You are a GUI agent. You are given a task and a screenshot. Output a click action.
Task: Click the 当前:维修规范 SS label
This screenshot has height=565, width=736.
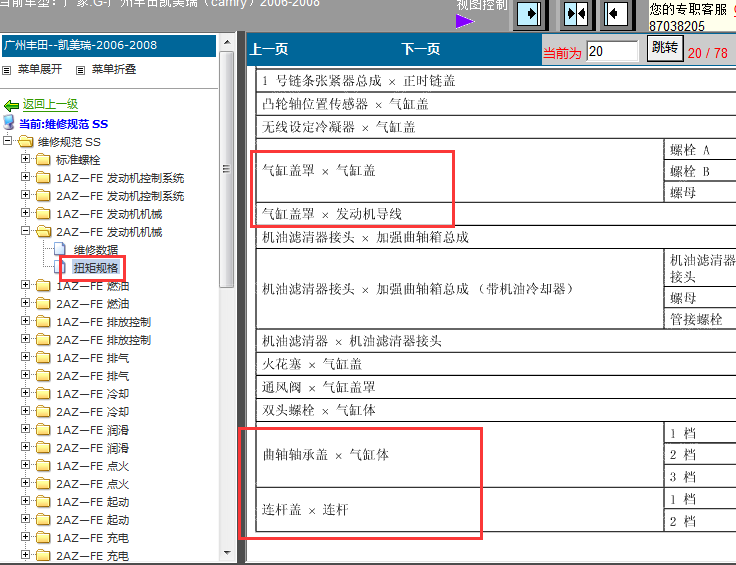point(63,124)
